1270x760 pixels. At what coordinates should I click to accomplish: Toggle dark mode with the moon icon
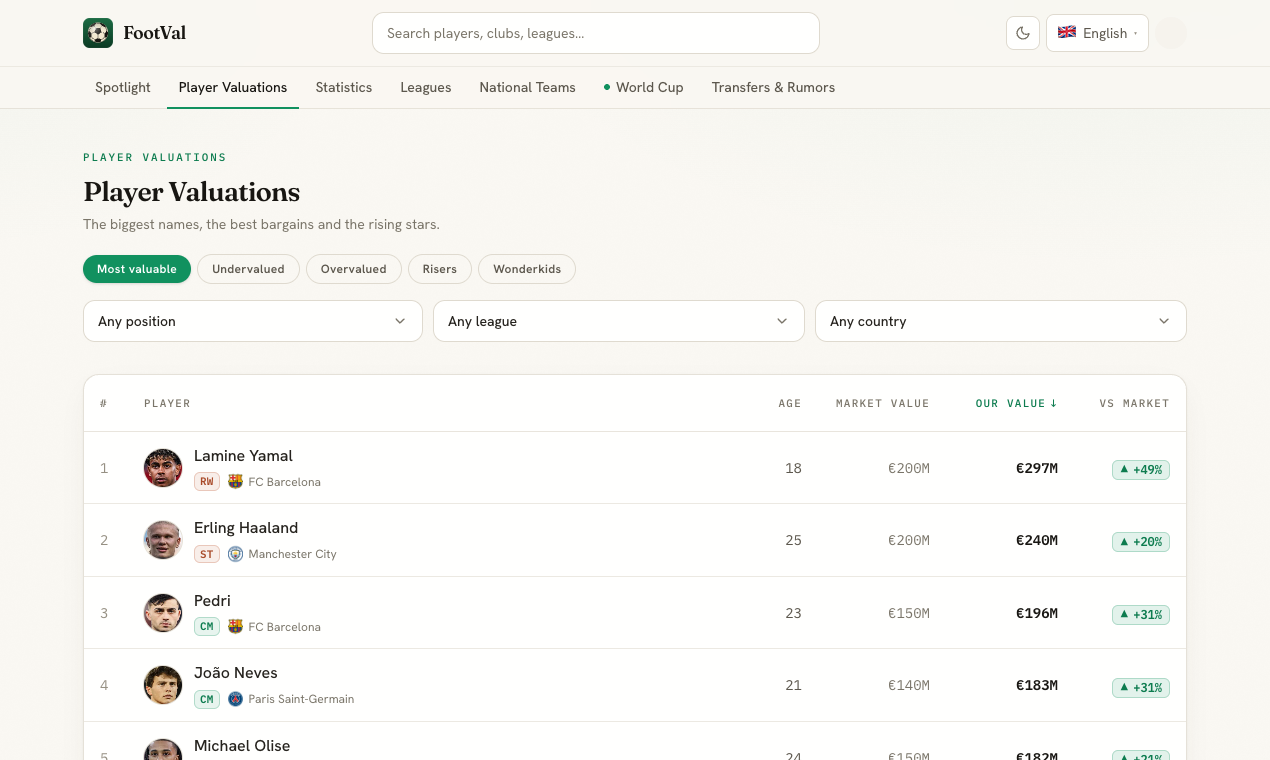[1023, 33]
